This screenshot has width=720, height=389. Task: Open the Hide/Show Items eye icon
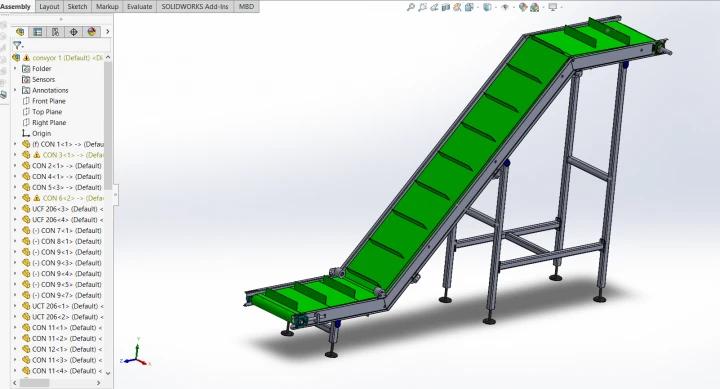505,7
